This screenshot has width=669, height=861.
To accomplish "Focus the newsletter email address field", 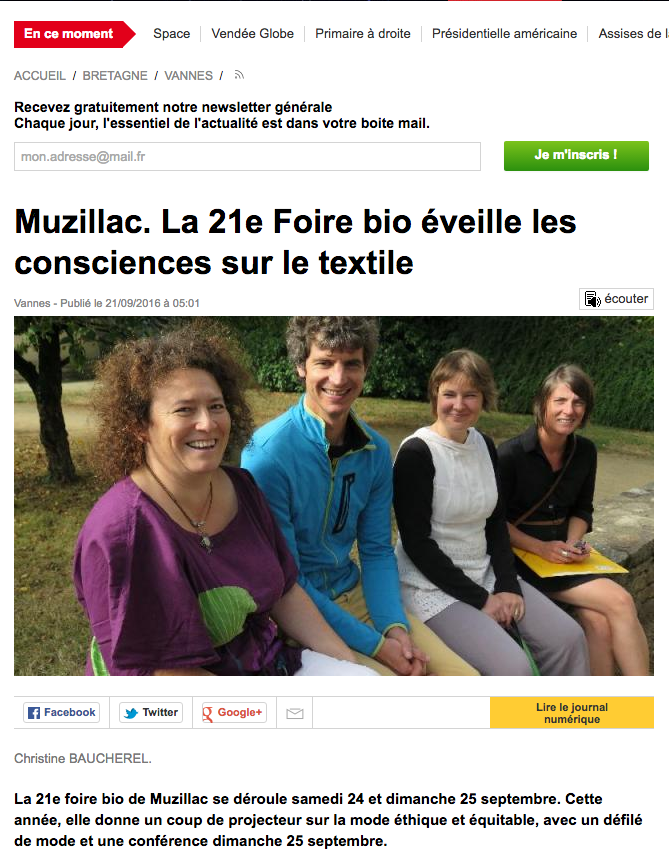I will click(x=247, y=156).
